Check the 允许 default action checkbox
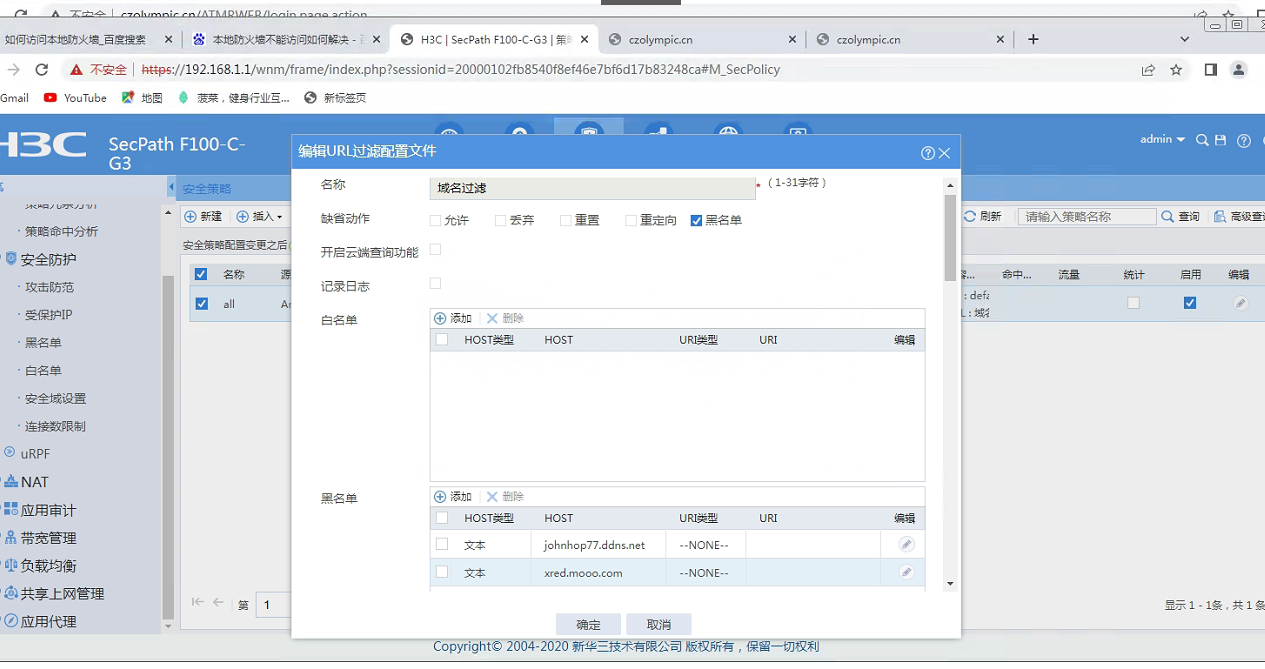This screenshot has width=1265, height=669. tap(435, 220)
